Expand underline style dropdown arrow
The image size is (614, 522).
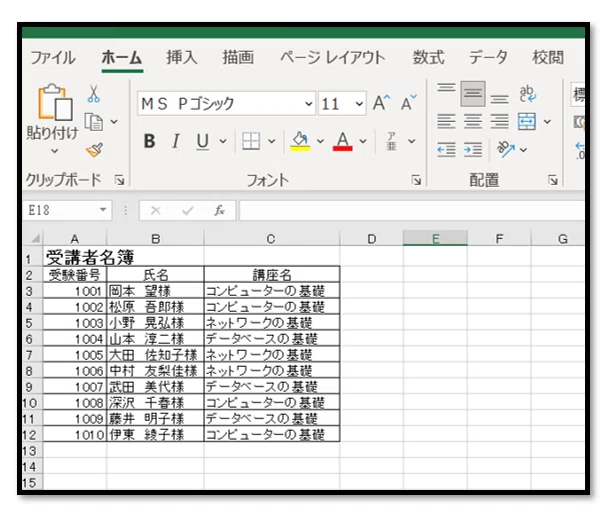pos(223,141)
